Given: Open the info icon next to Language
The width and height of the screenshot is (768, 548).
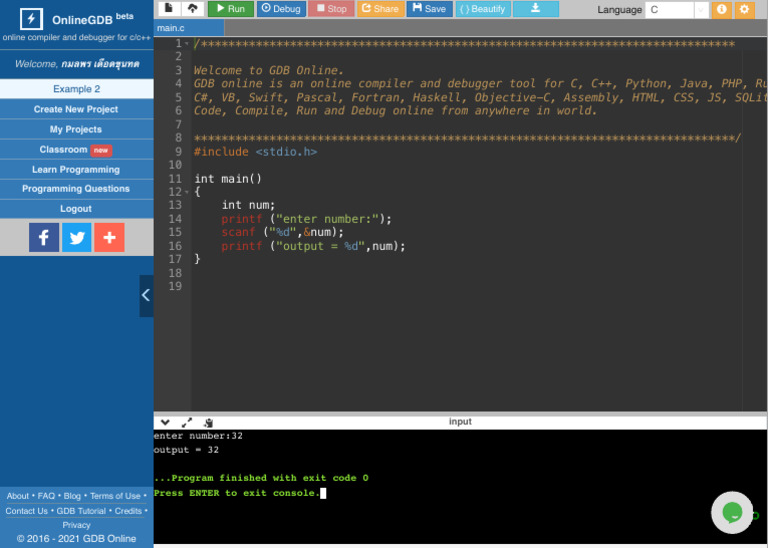Looking at the screenshot, I should 722,10.
